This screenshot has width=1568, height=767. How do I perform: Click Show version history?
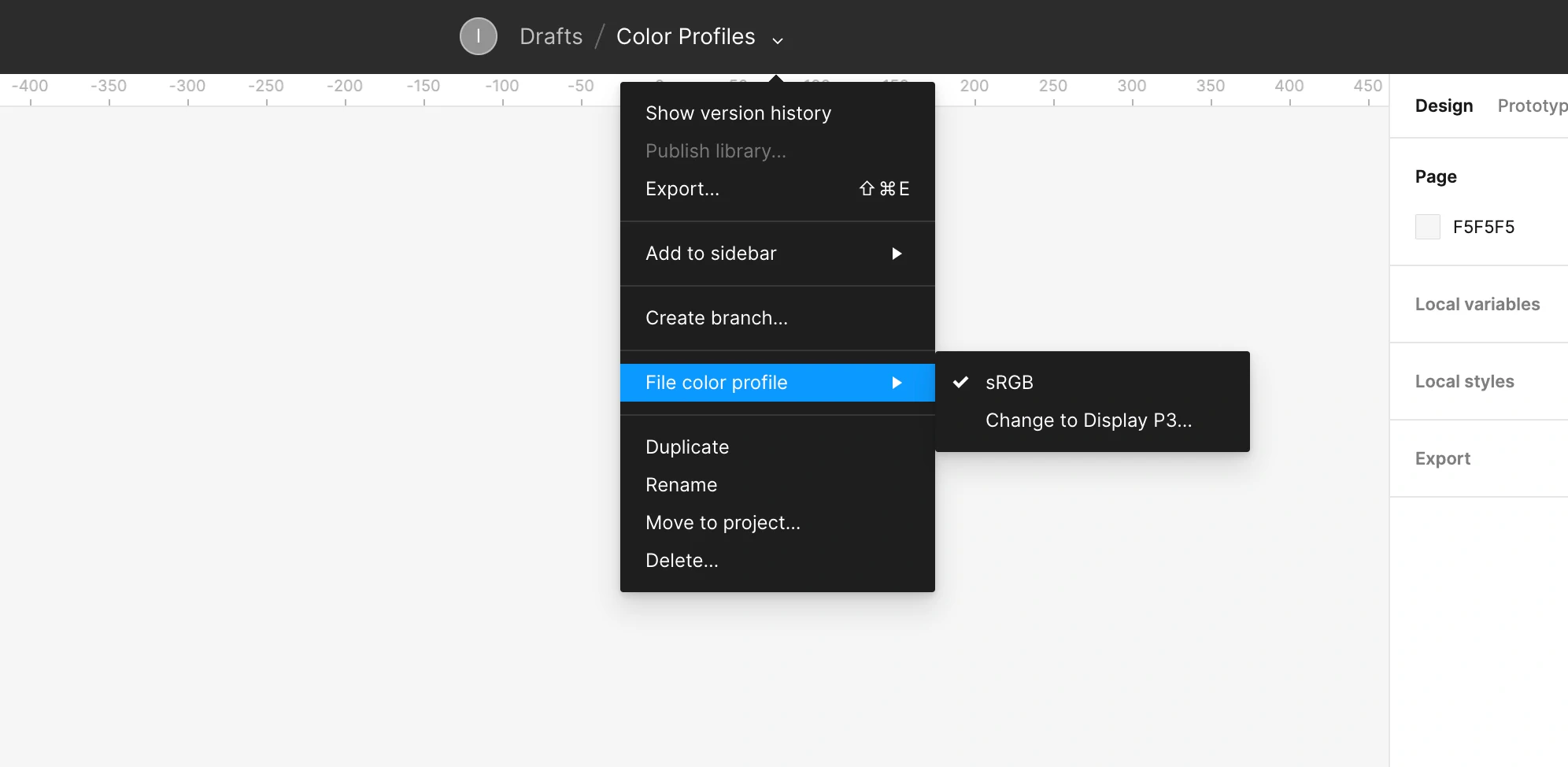pos(738,113)
